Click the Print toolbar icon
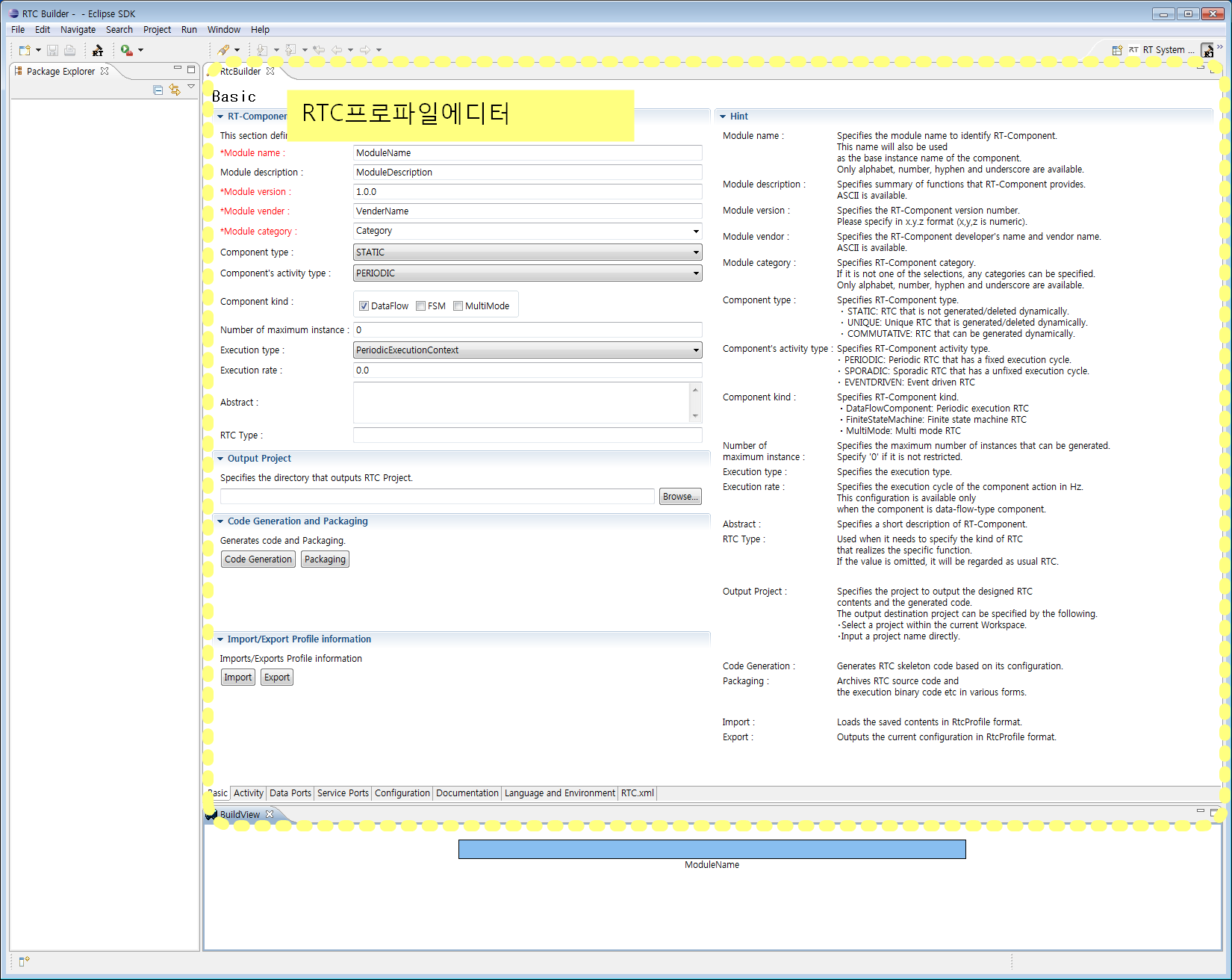 click(69, 50)
